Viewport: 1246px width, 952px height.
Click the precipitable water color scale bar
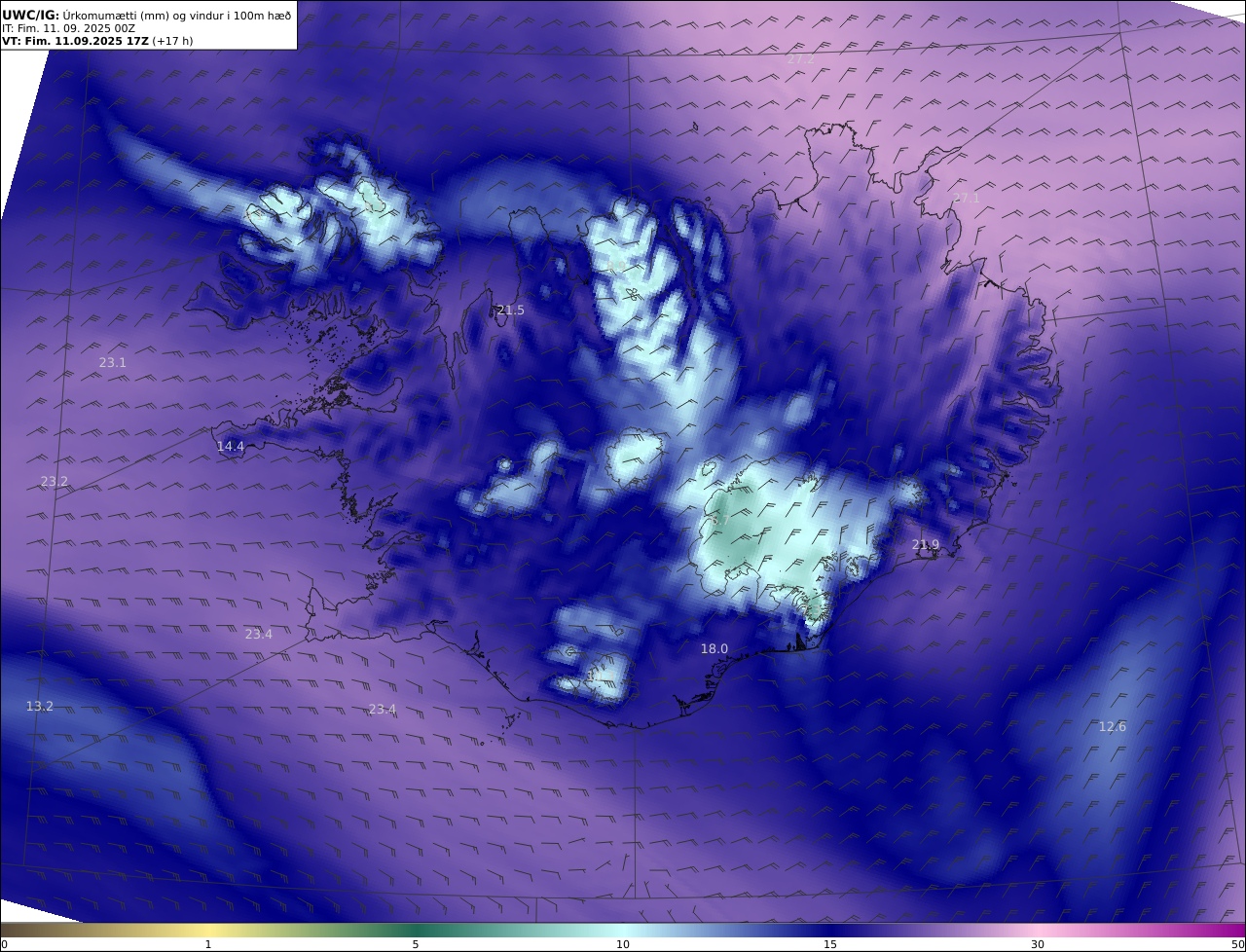[x=623, y=930]
